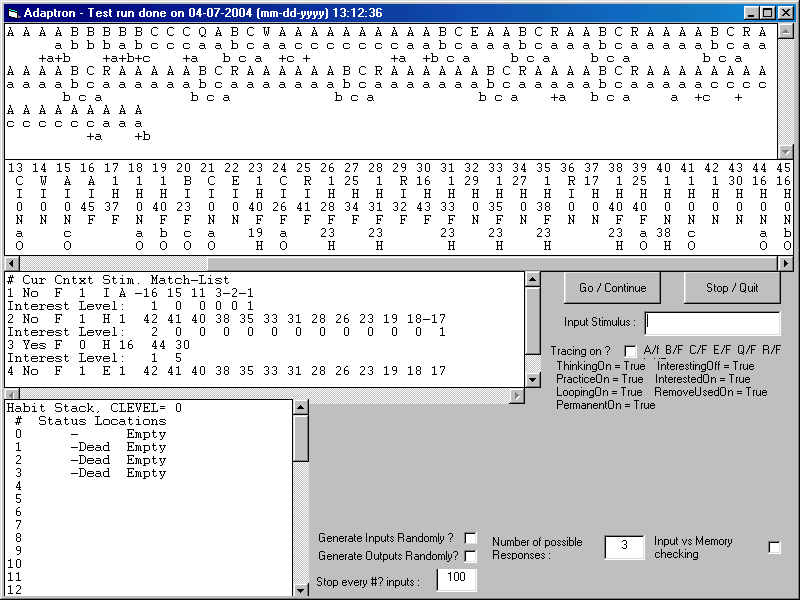This screenshot has width=800, height=600.
Task: Click the Match-List vertical scrollbar thumb
Action: tap(533, 320)
